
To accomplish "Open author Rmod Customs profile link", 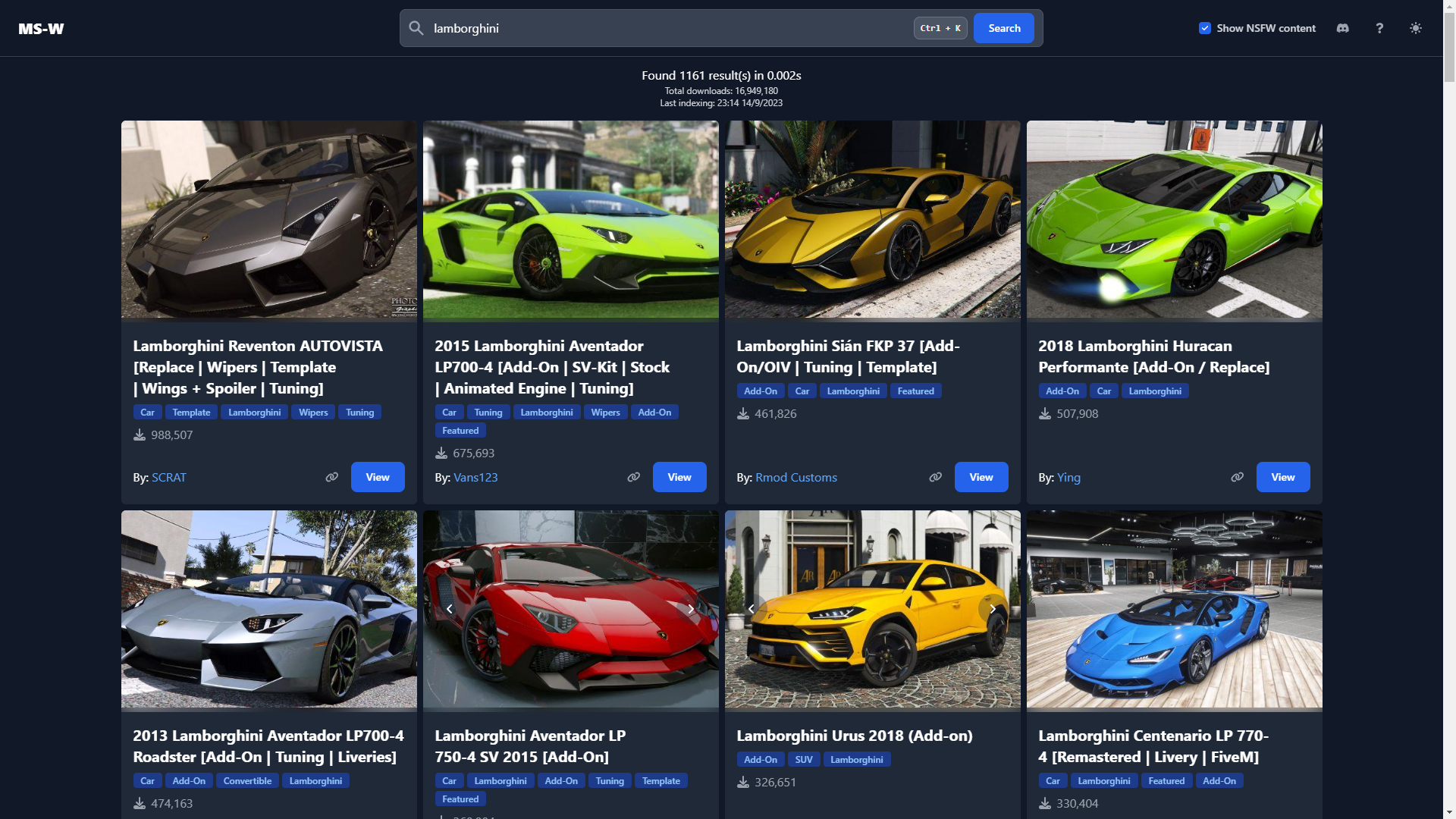I will 796,478.
